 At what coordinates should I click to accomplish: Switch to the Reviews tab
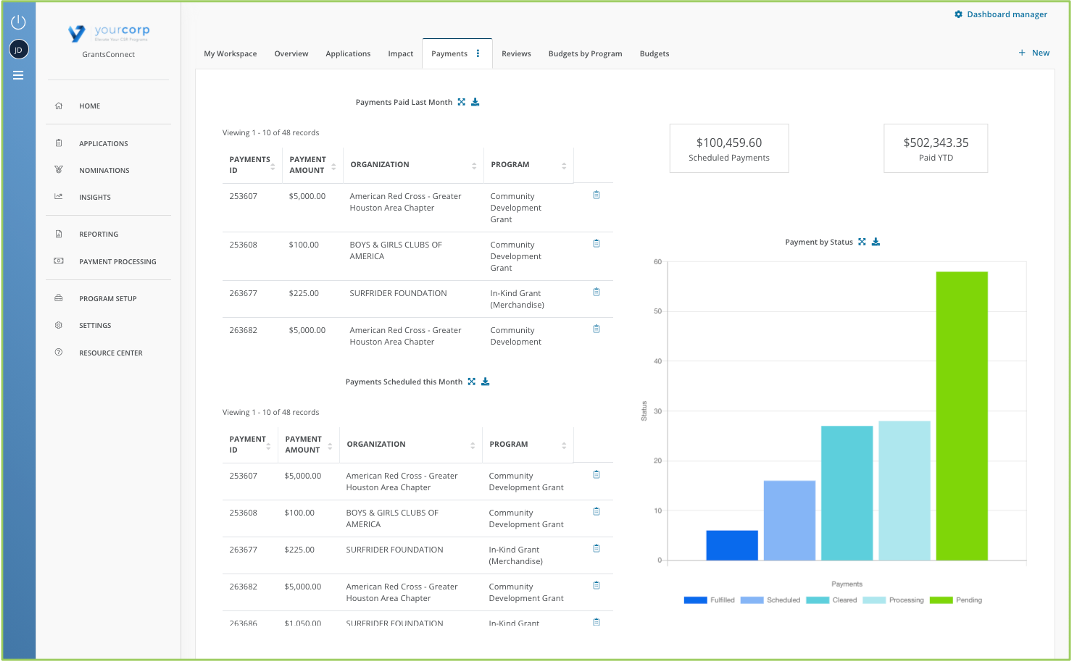click(516, 53)
